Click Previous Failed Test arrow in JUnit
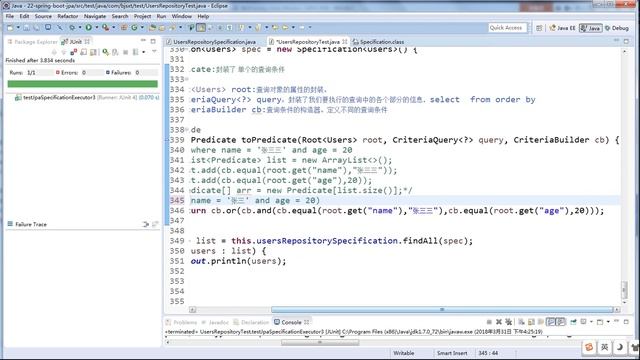640x360 pixels. pos(64,52)
